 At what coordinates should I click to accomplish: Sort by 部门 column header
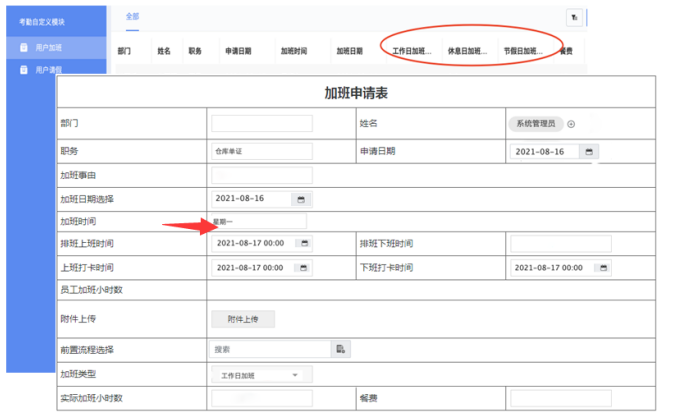(x=124, y=51)
